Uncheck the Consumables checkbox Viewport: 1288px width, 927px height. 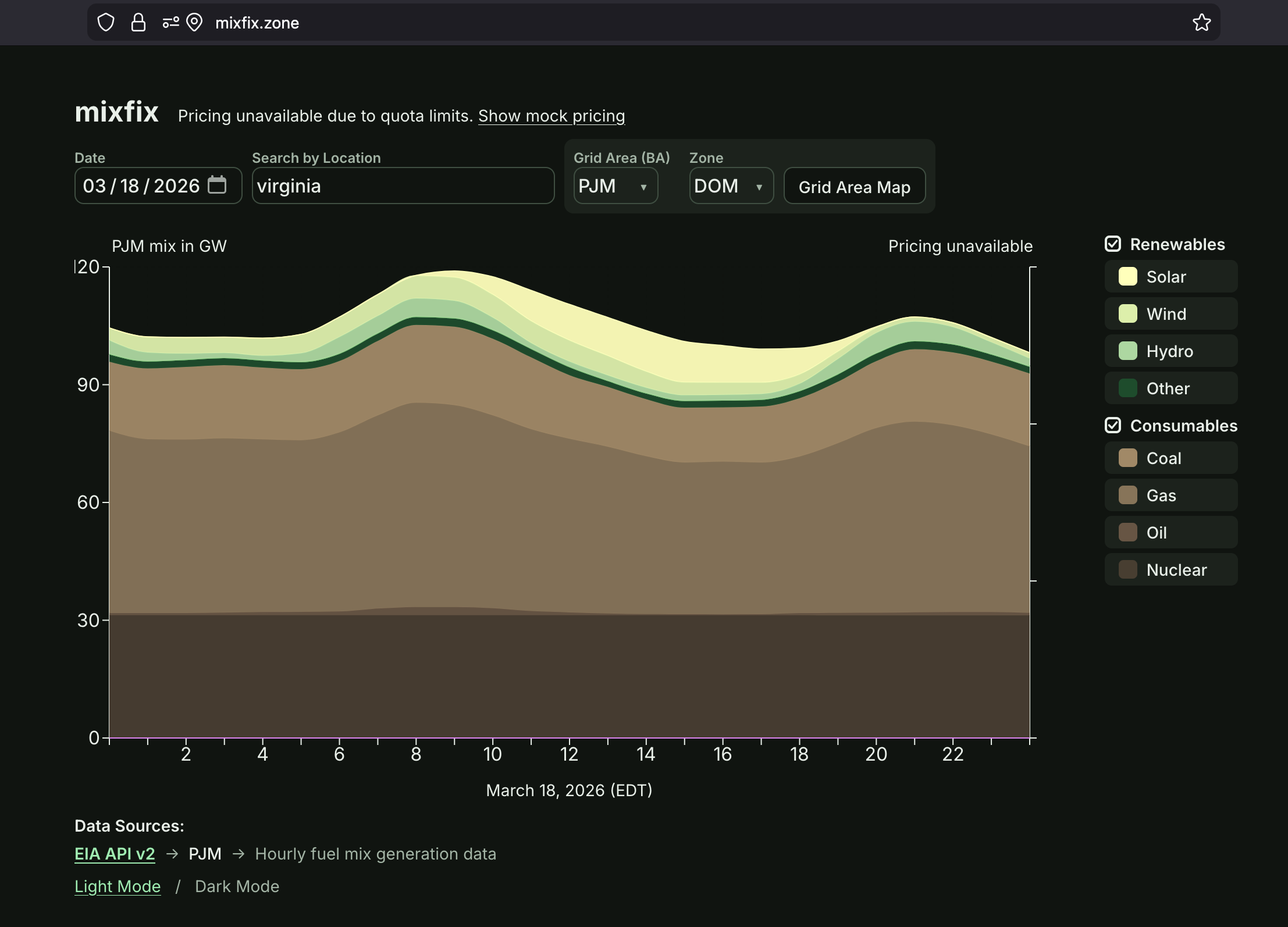click(x=1112, y=426)
